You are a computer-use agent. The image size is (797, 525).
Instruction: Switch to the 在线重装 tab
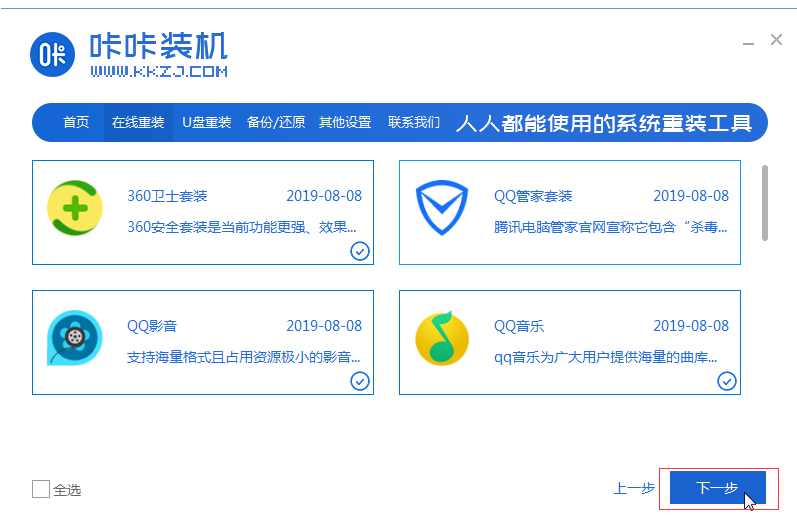click(x=138, y=122)
